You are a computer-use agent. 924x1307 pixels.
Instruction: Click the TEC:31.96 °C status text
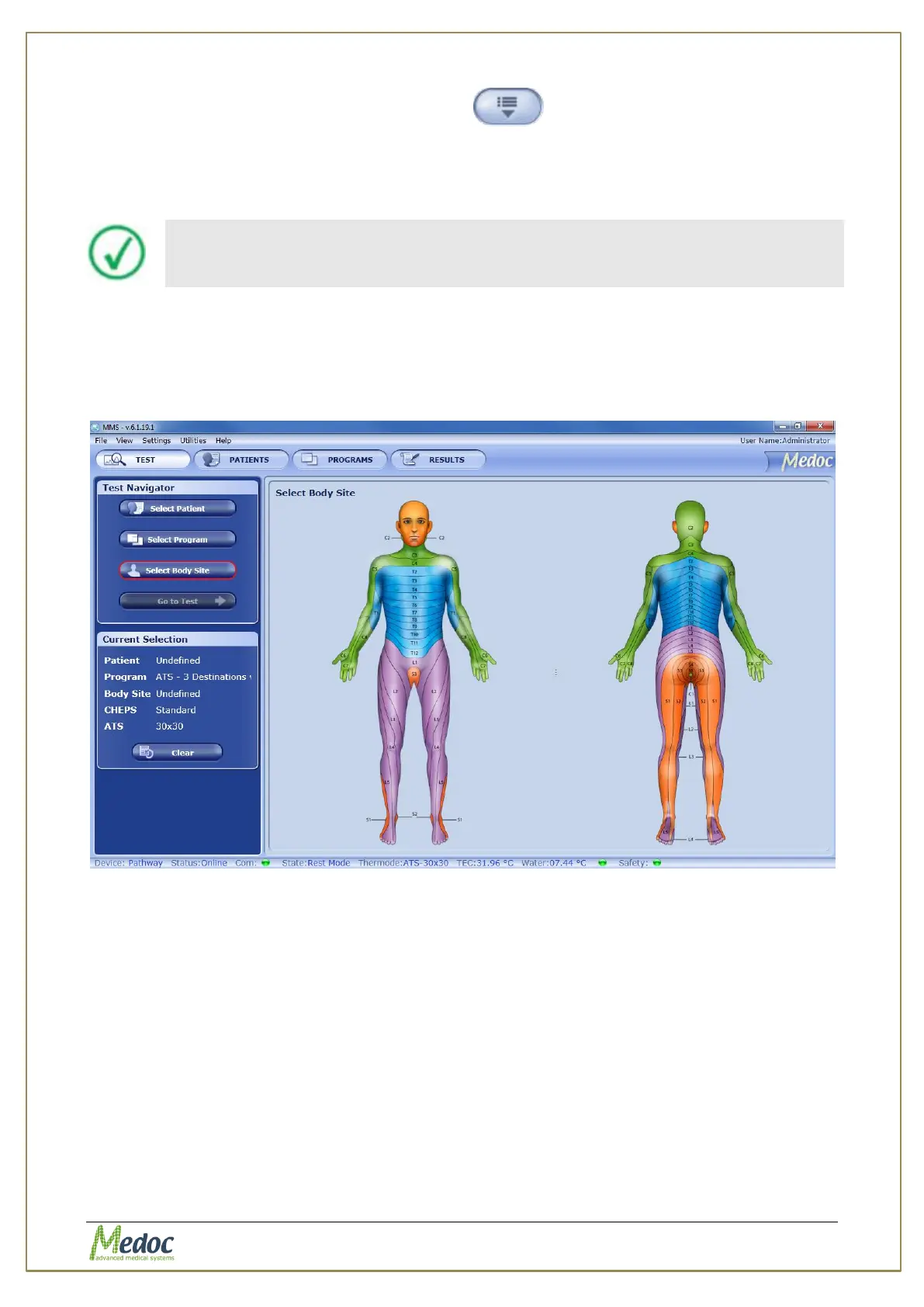(485, 863)
